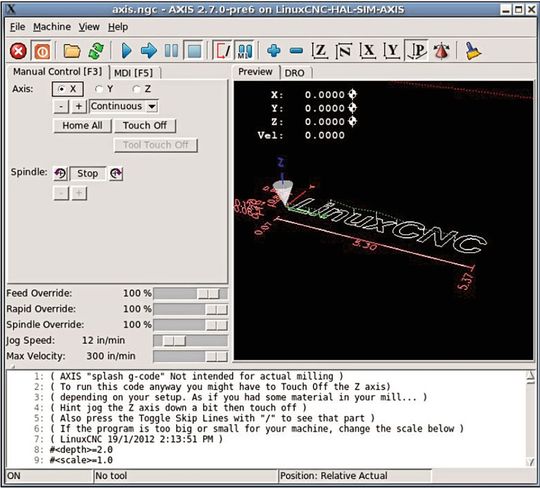This screenshot has width=540, height=488.
Task: Reload the current file via green arrows
Action: tap(96, 51)
